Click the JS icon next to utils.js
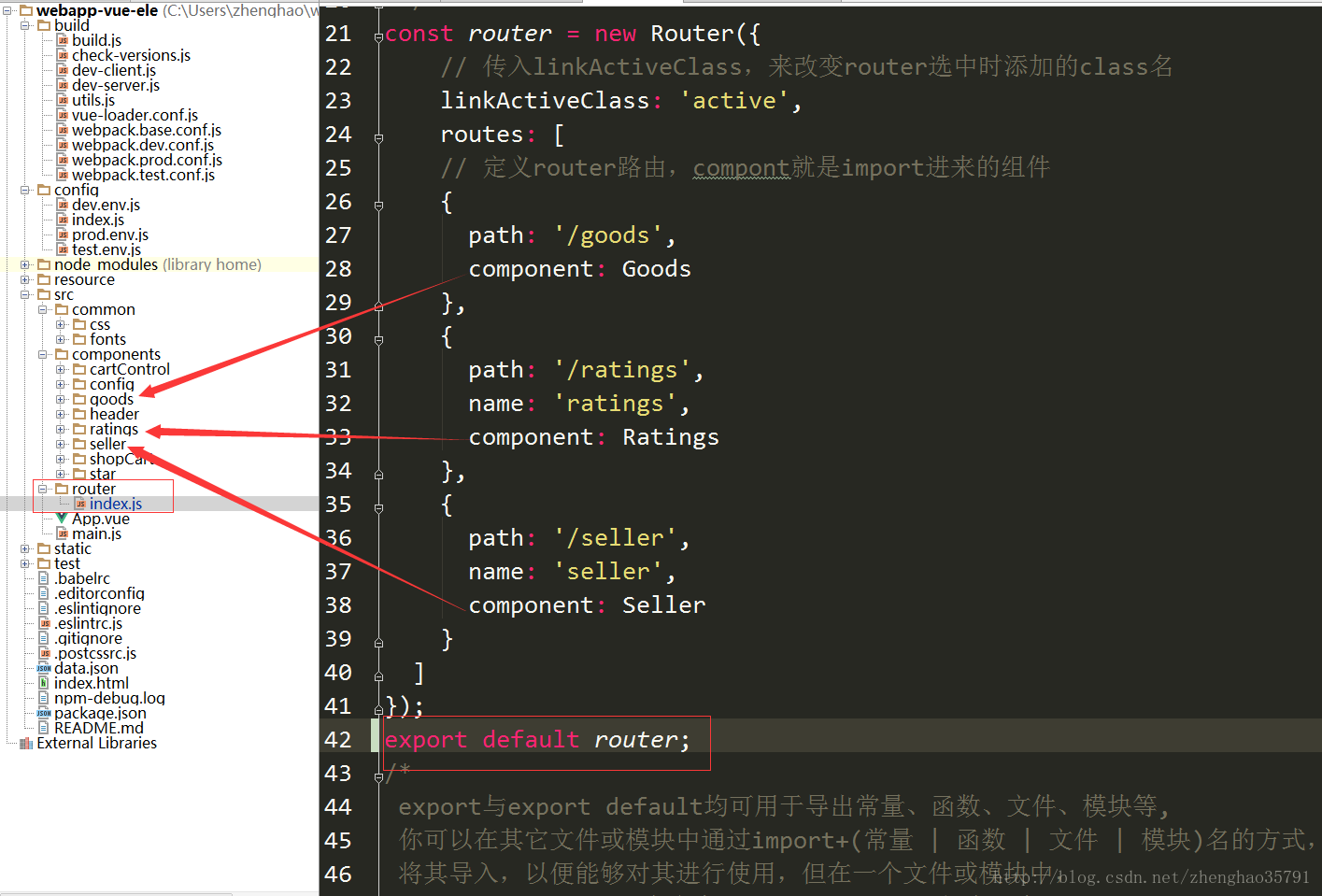The width and height of the screenshot is (1322, 896). pos(63,100)
